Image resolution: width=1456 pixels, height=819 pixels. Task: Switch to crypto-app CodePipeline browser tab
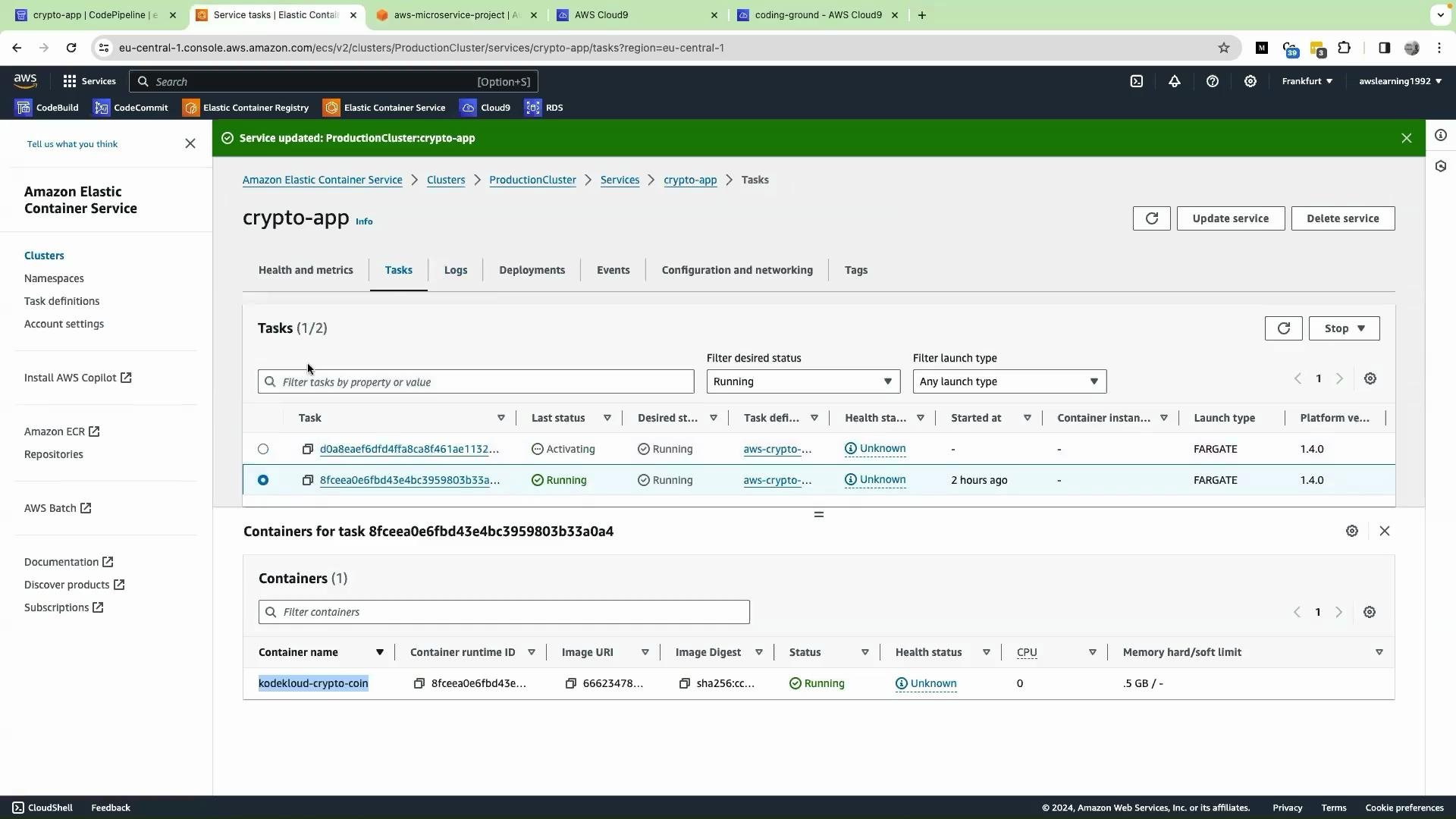point(96,15)
